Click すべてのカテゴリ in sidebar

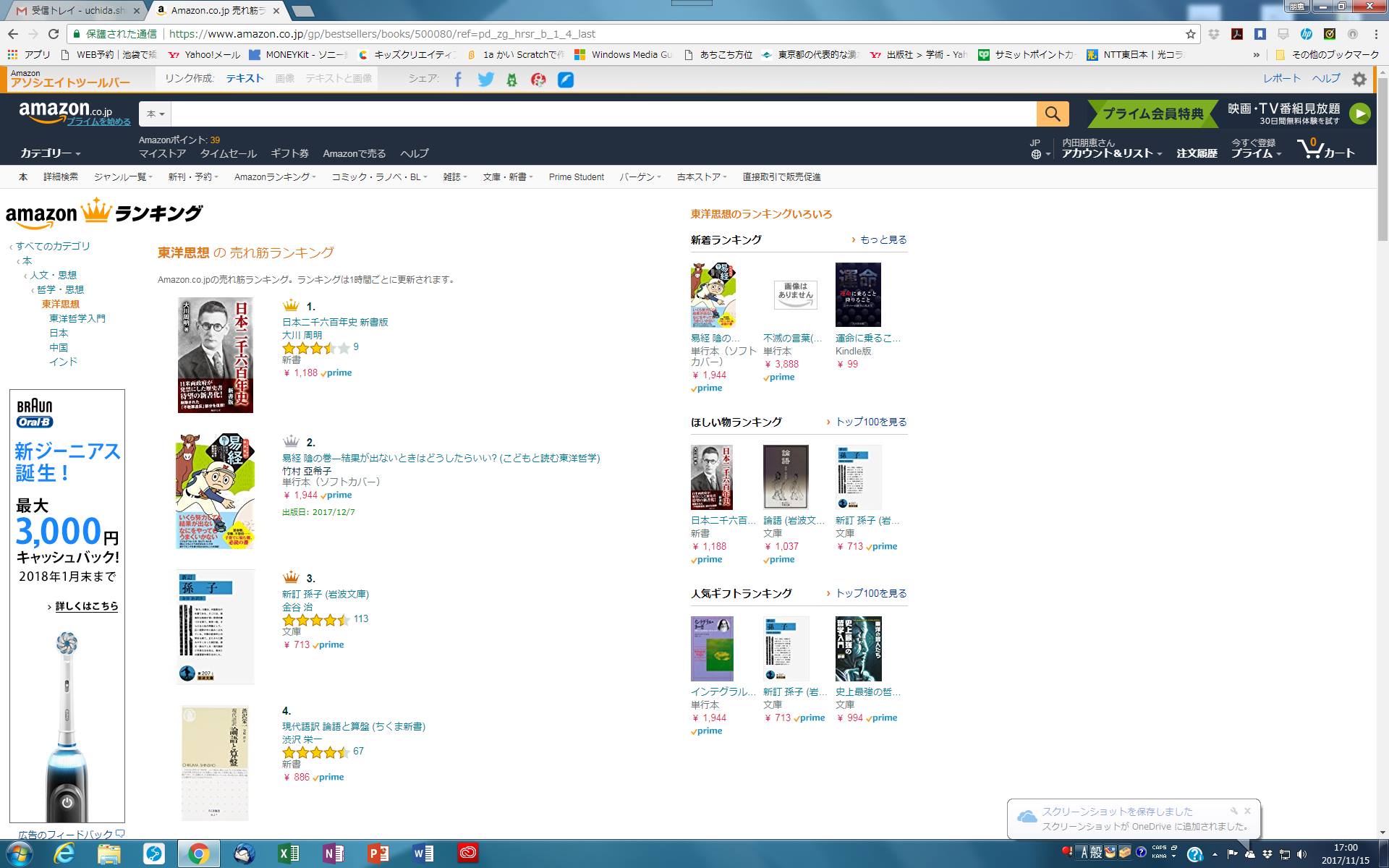pos(53,246)
